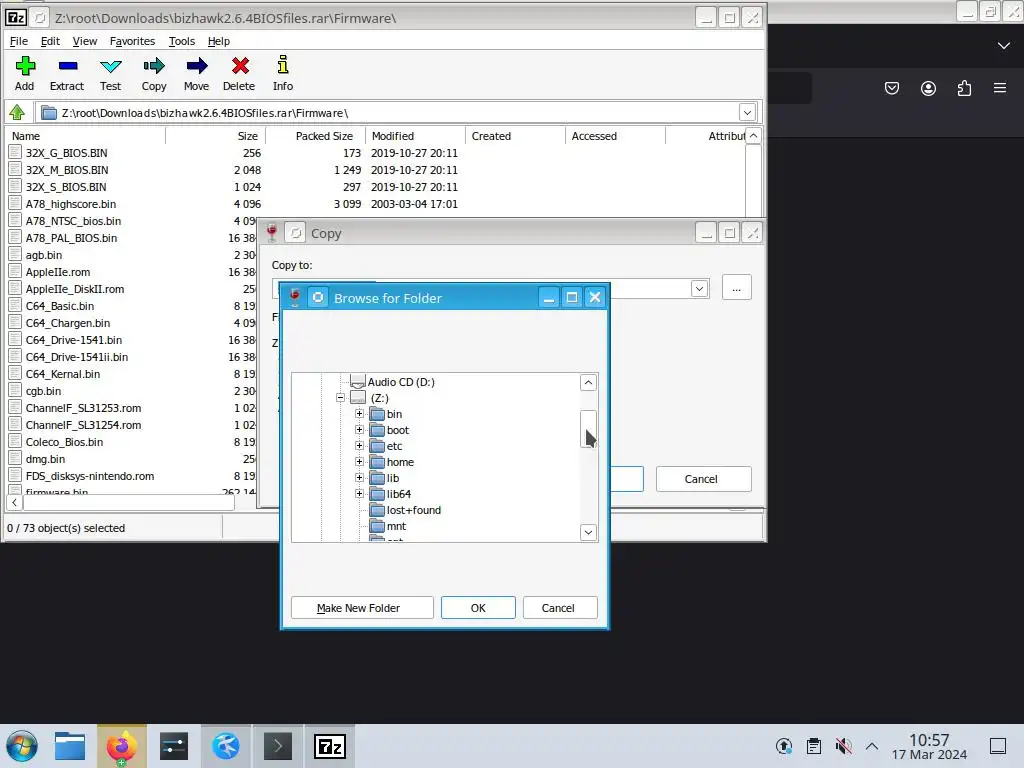
Task: Click the browse ellipsis button in Copy dialog
Action: 737,288
